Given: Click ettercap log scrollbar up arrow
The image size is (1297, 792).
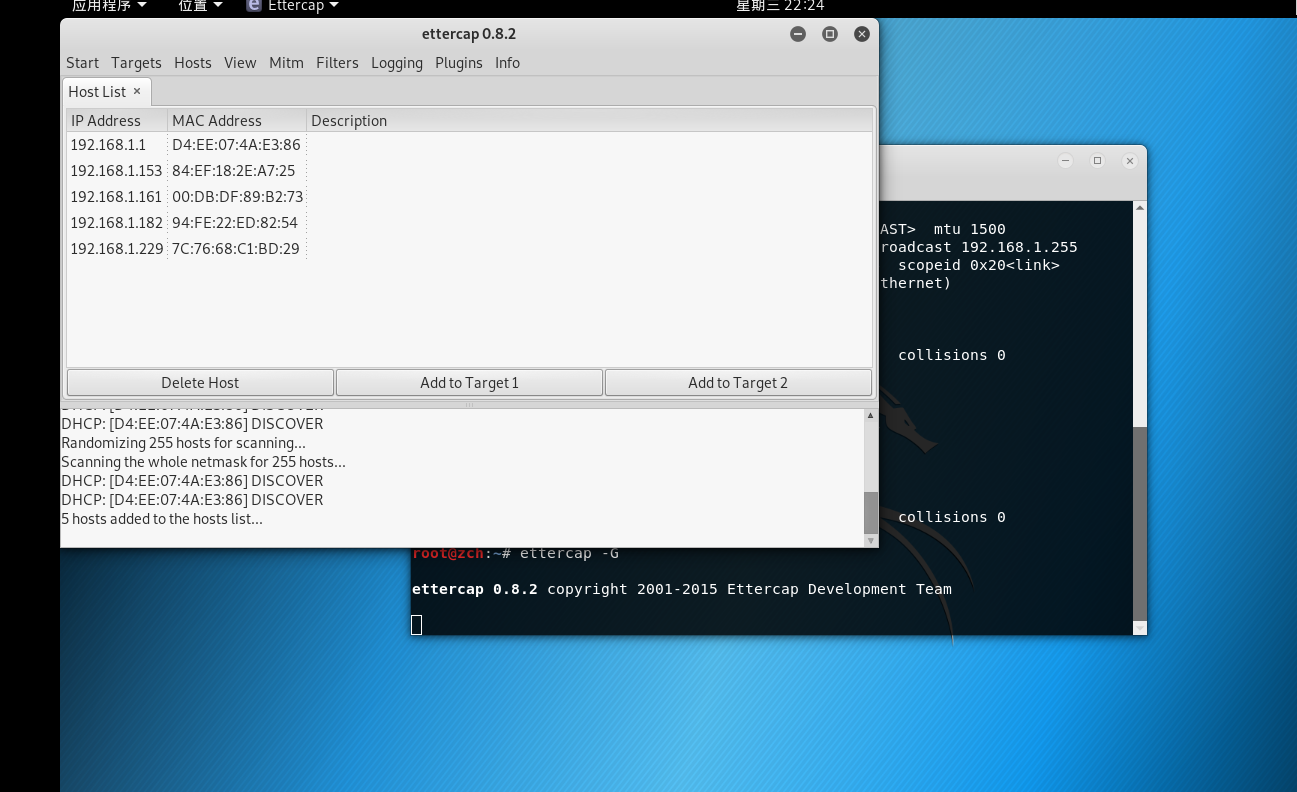Looking at the screenshot, I should tap(870, 415).
